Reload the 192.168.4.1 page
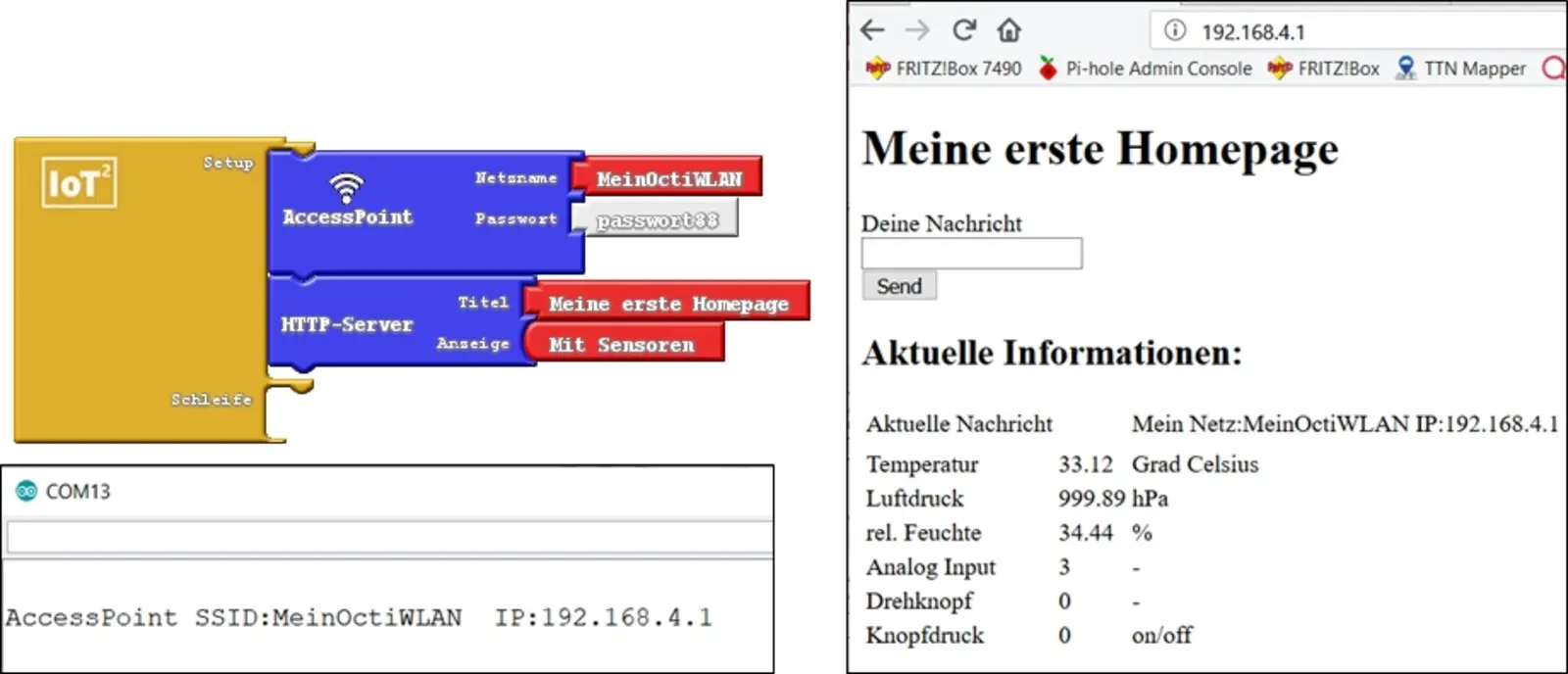 tap(964, 30)
